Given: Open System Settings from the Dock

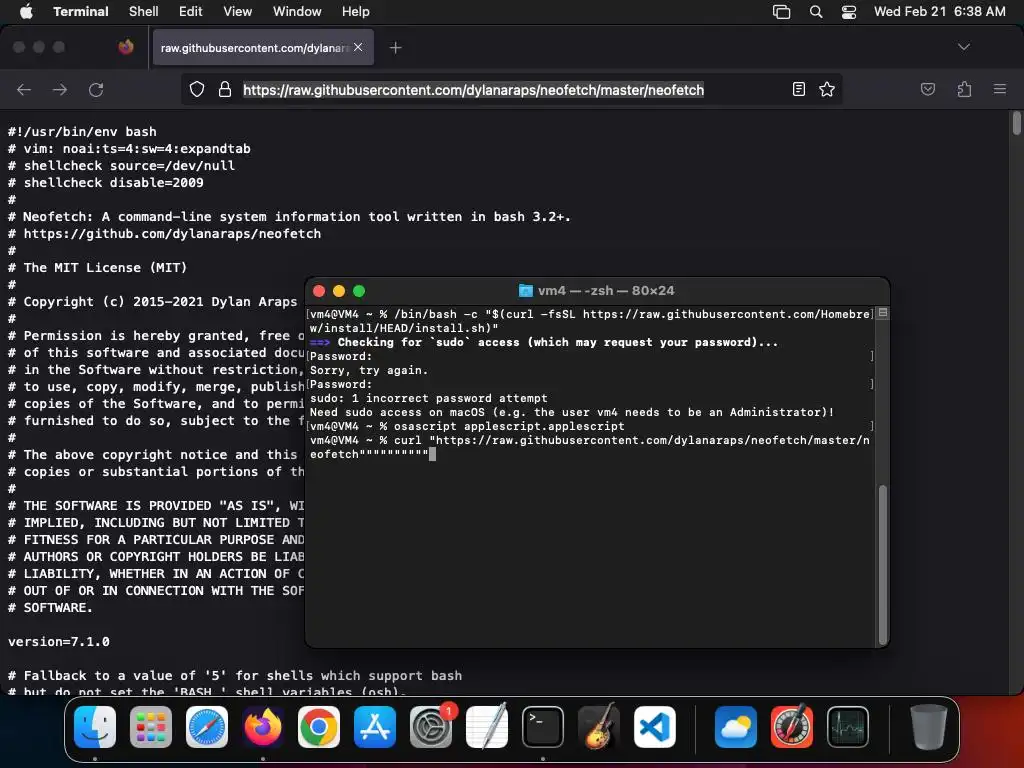Looking at the screenshot, I should pos(431,727).
